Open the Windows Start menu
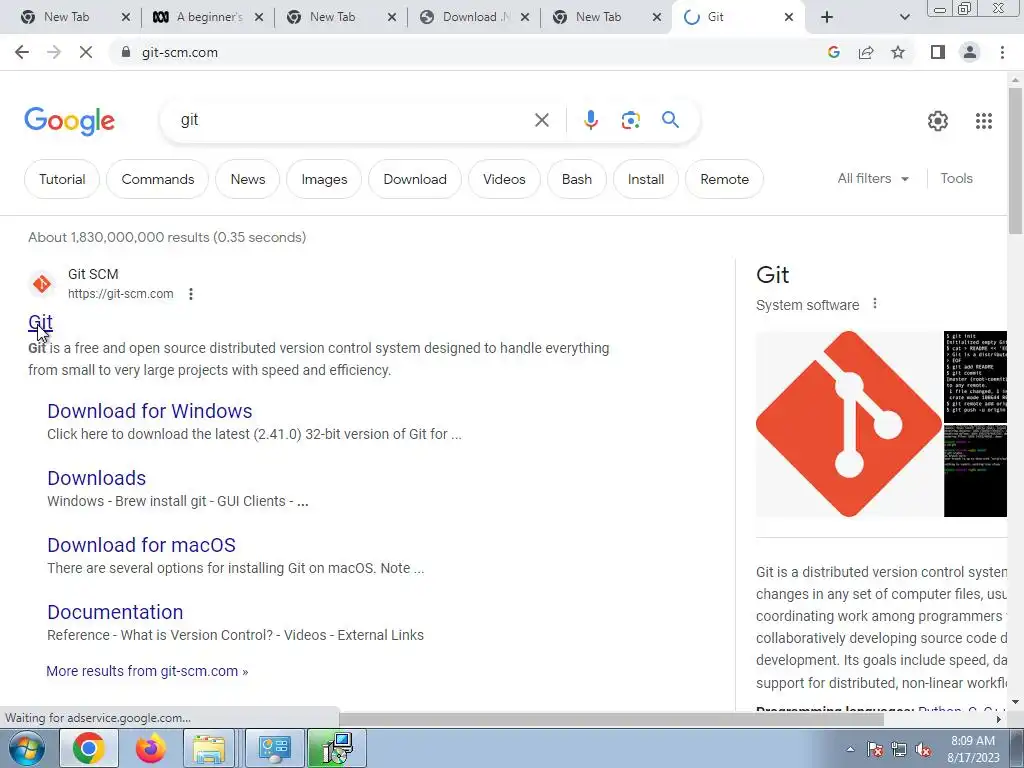Viewport: 1024px width, 768px height. (x=27, y=748)
